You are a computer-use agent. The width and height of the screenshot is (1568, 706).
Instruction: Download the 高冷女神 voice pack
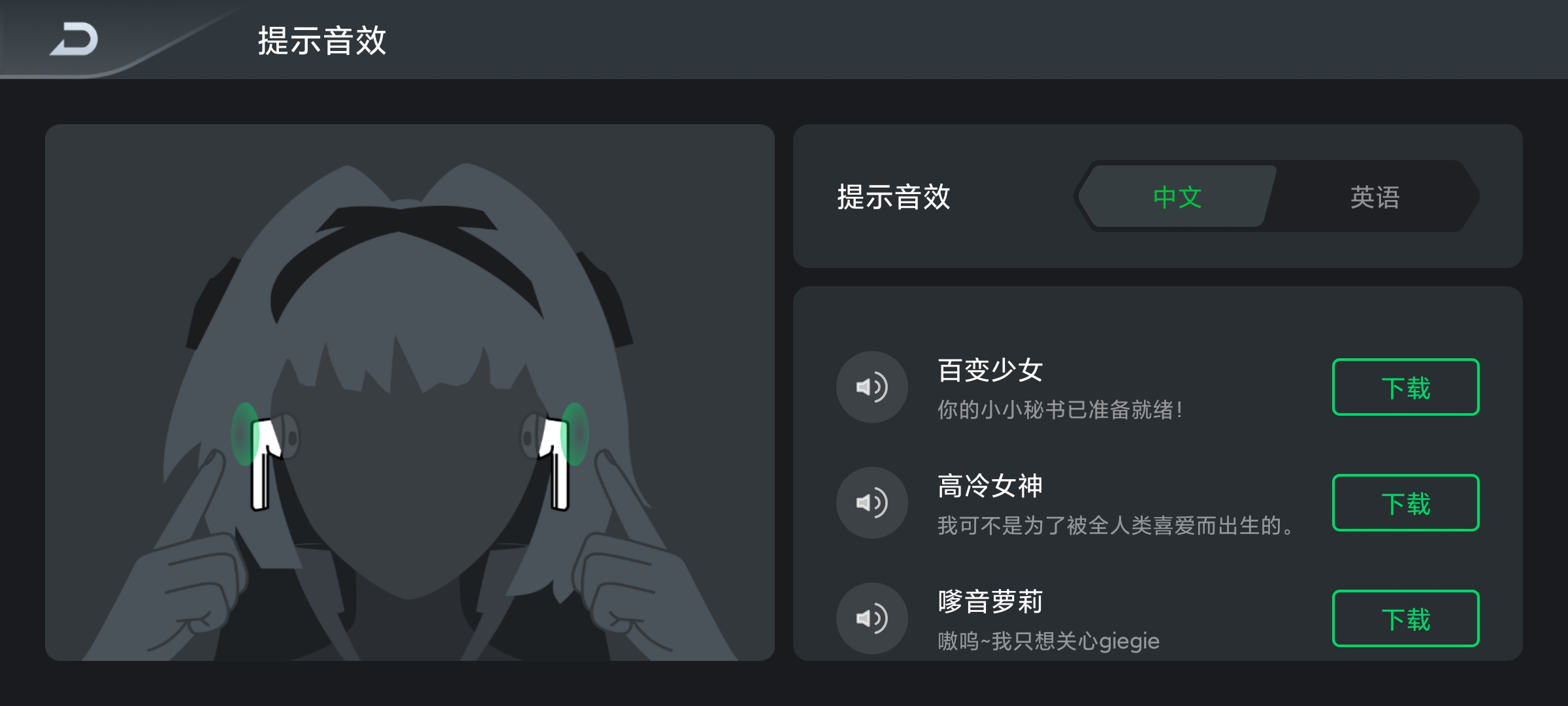click(1405, 503)
